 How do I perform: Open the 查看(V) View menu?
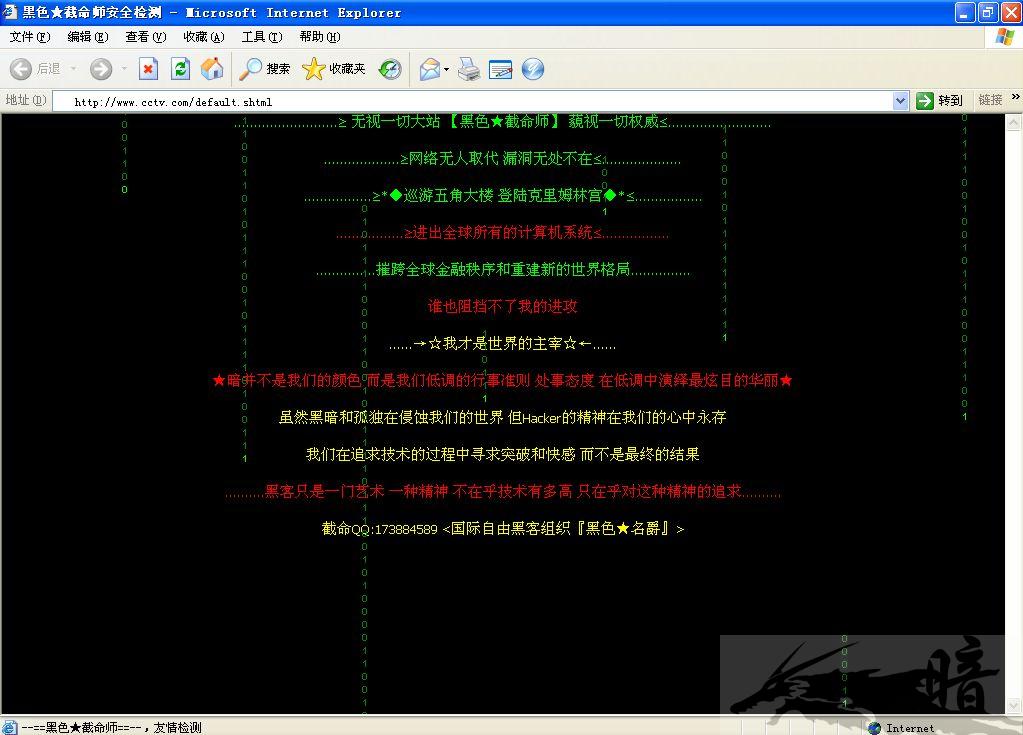145,37
